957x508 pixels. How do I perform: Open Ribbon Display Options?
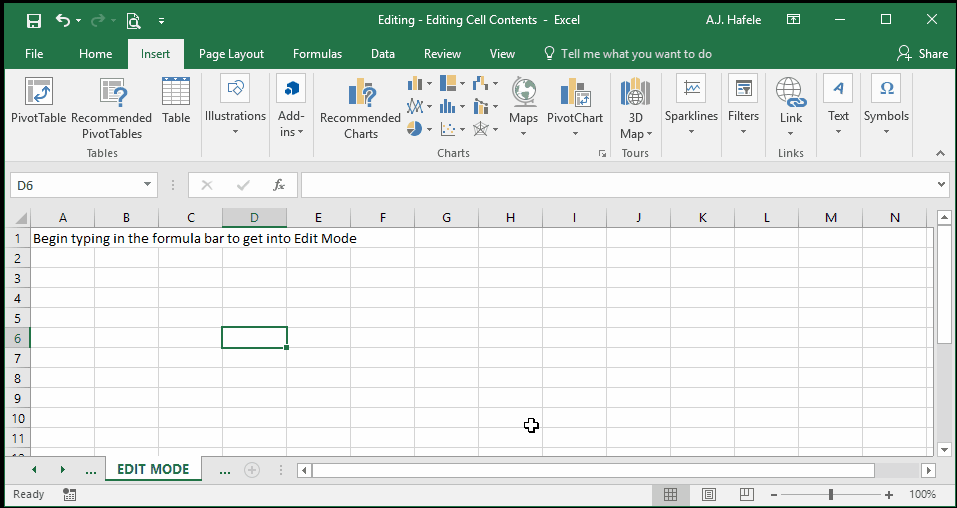[x=793, y=20]
